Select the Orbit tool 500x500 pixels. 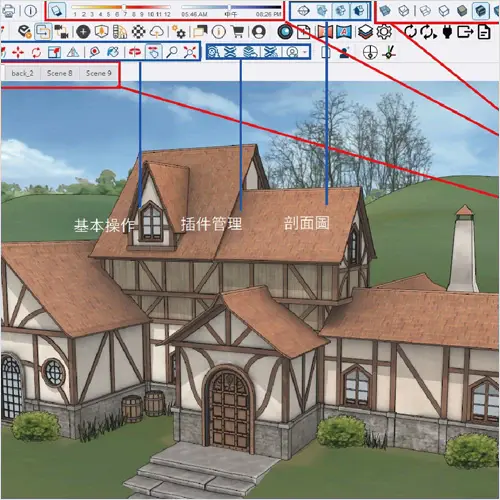(x=135, y=52)
